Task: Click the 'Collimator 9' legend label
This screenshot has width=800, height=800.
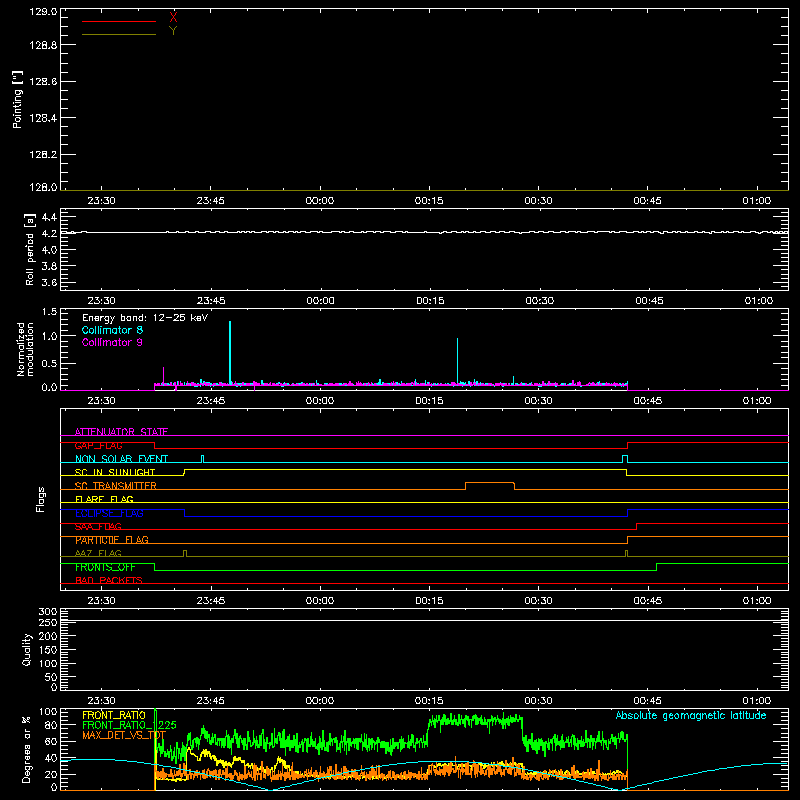Action: point(112,342)
